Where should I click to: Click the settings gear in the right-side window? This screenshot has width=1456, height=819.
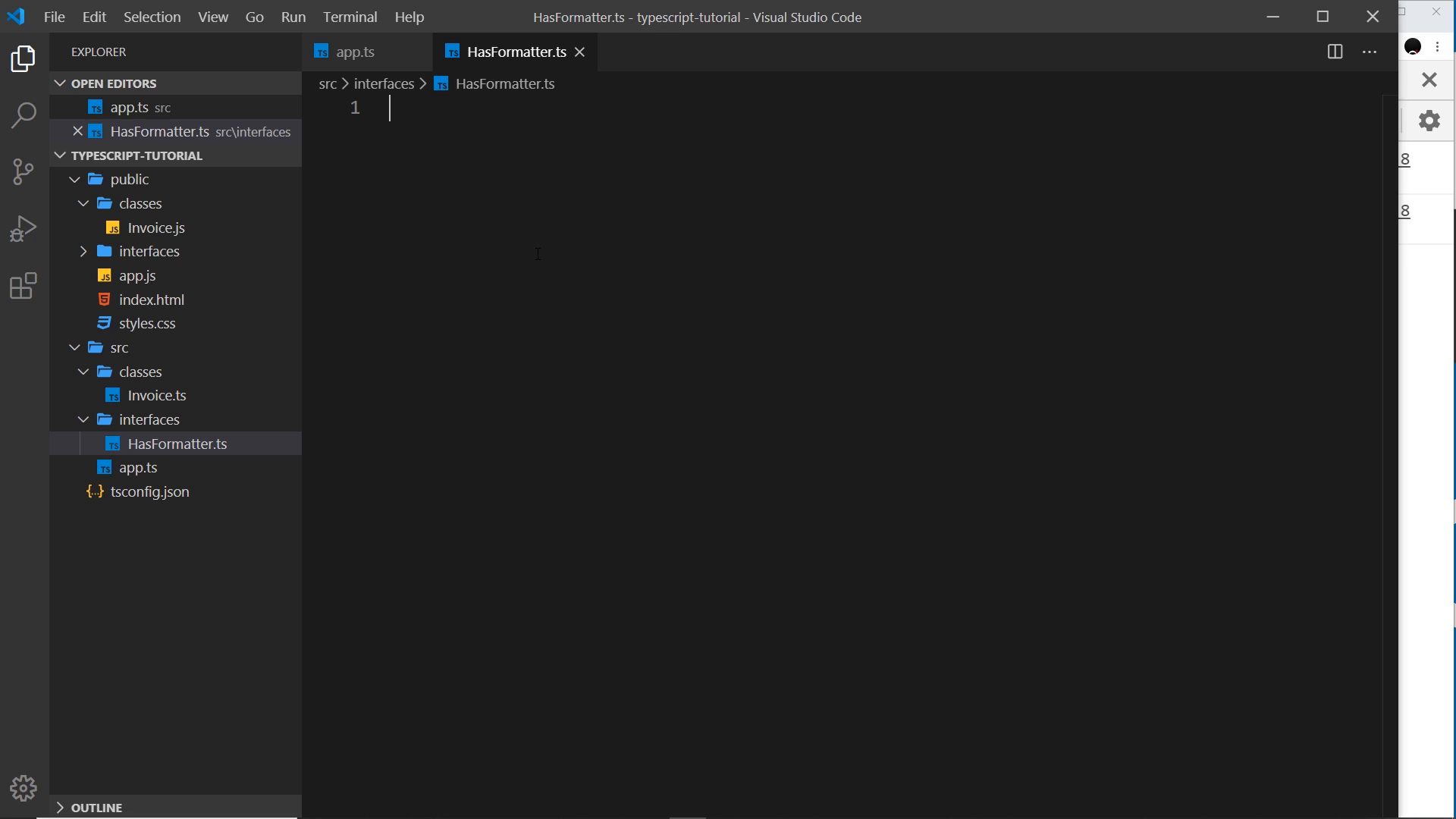coord(1429,121)
